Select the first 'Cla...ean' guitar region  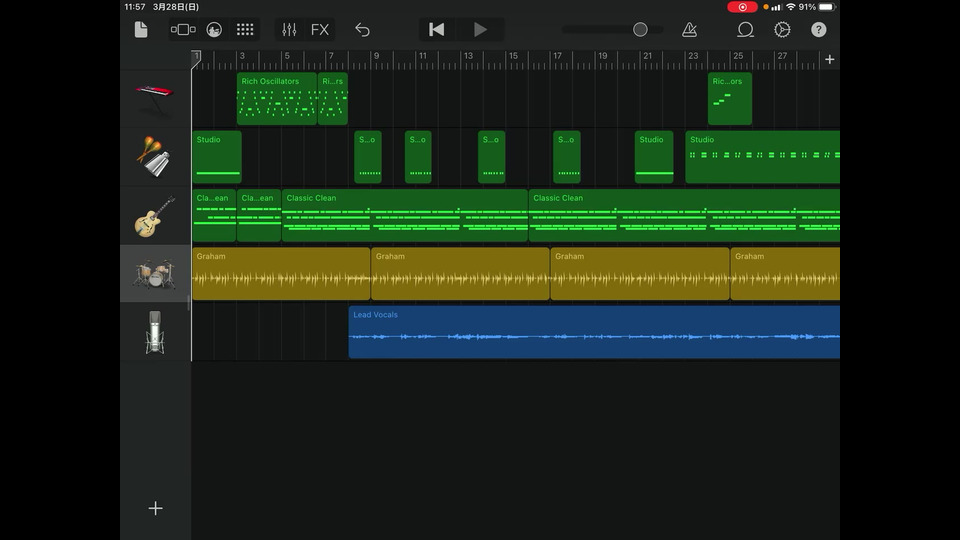[x=214, y=216]
